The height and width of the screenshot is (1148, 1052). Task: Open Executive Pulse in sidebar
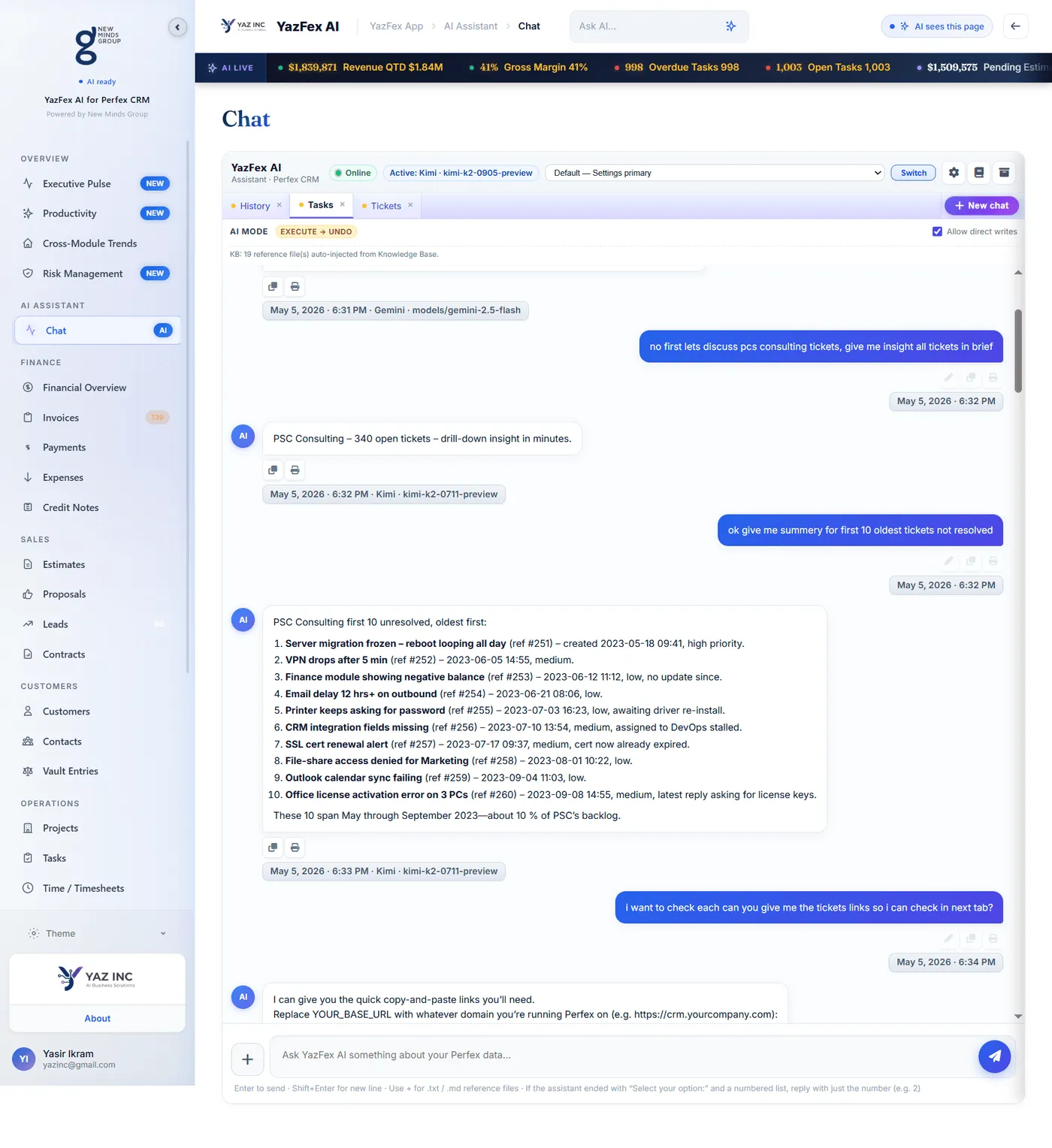tap(98, 184)
